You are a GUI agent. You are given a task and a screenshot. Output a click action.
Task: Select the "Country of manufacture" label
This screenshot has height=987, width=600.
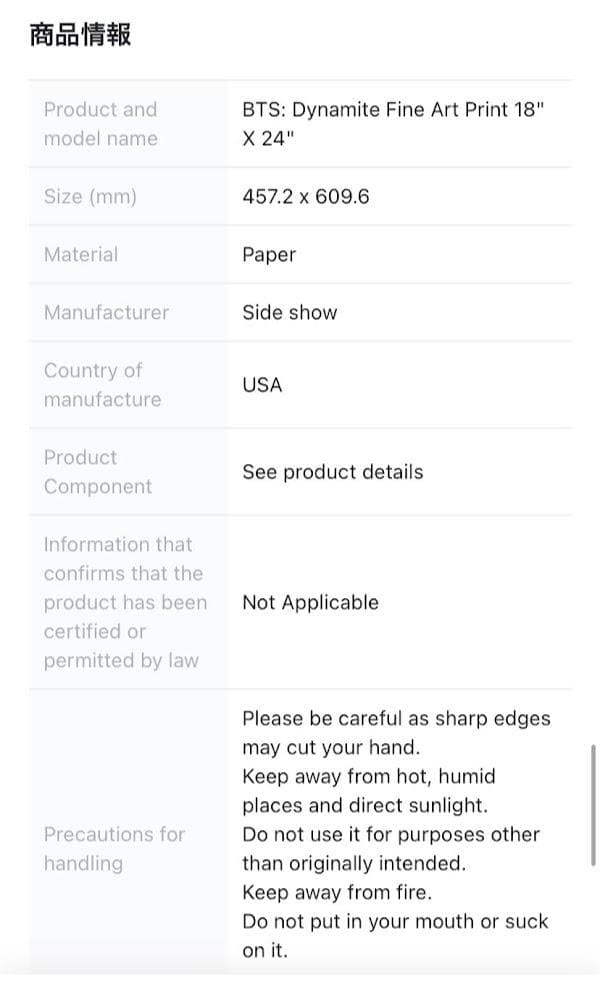click(x=100, y=385)
